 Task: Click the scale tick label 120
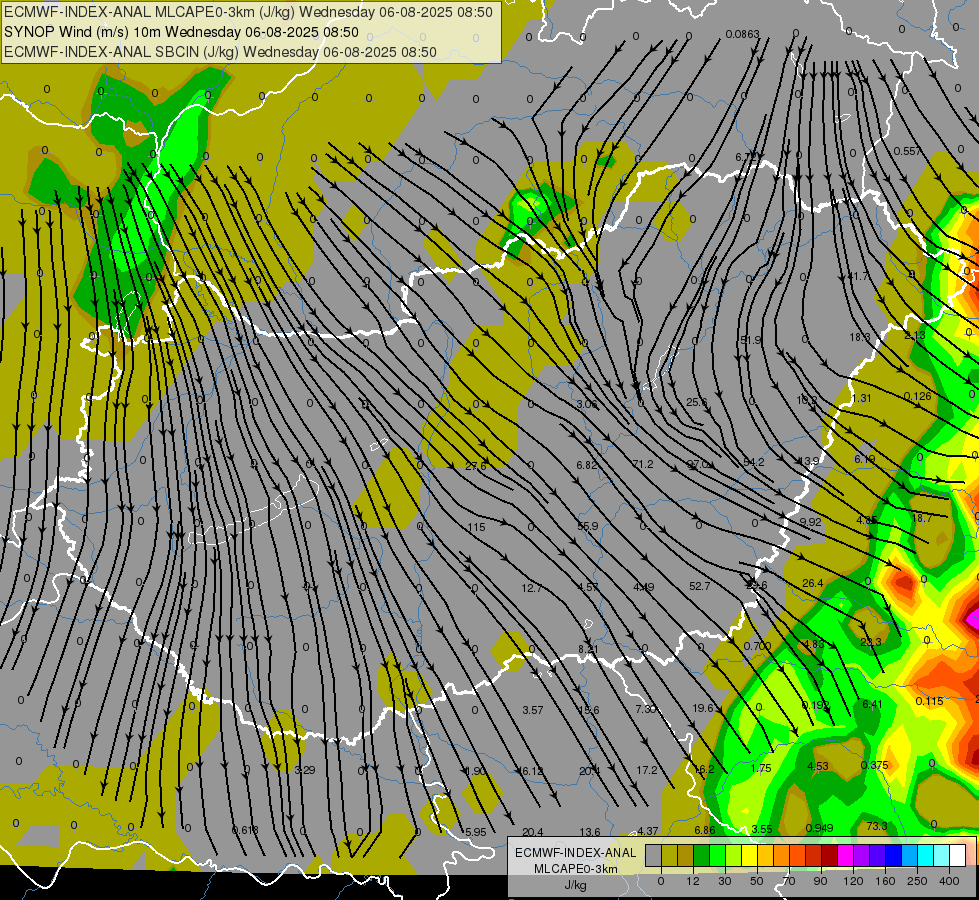[854, 881]
